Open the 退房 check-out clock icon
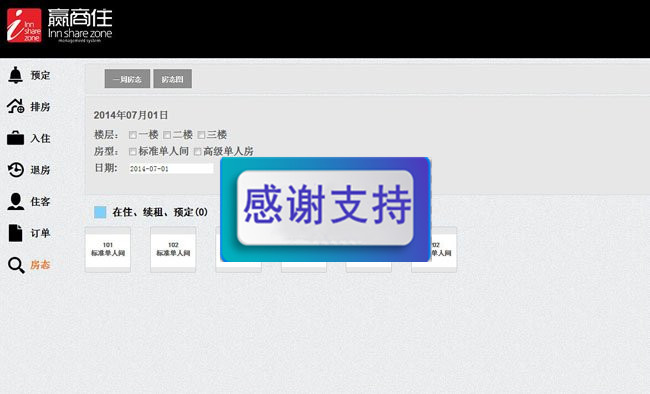Image resolution: width=650 pixels, height=394 pixels. [16, 170]
